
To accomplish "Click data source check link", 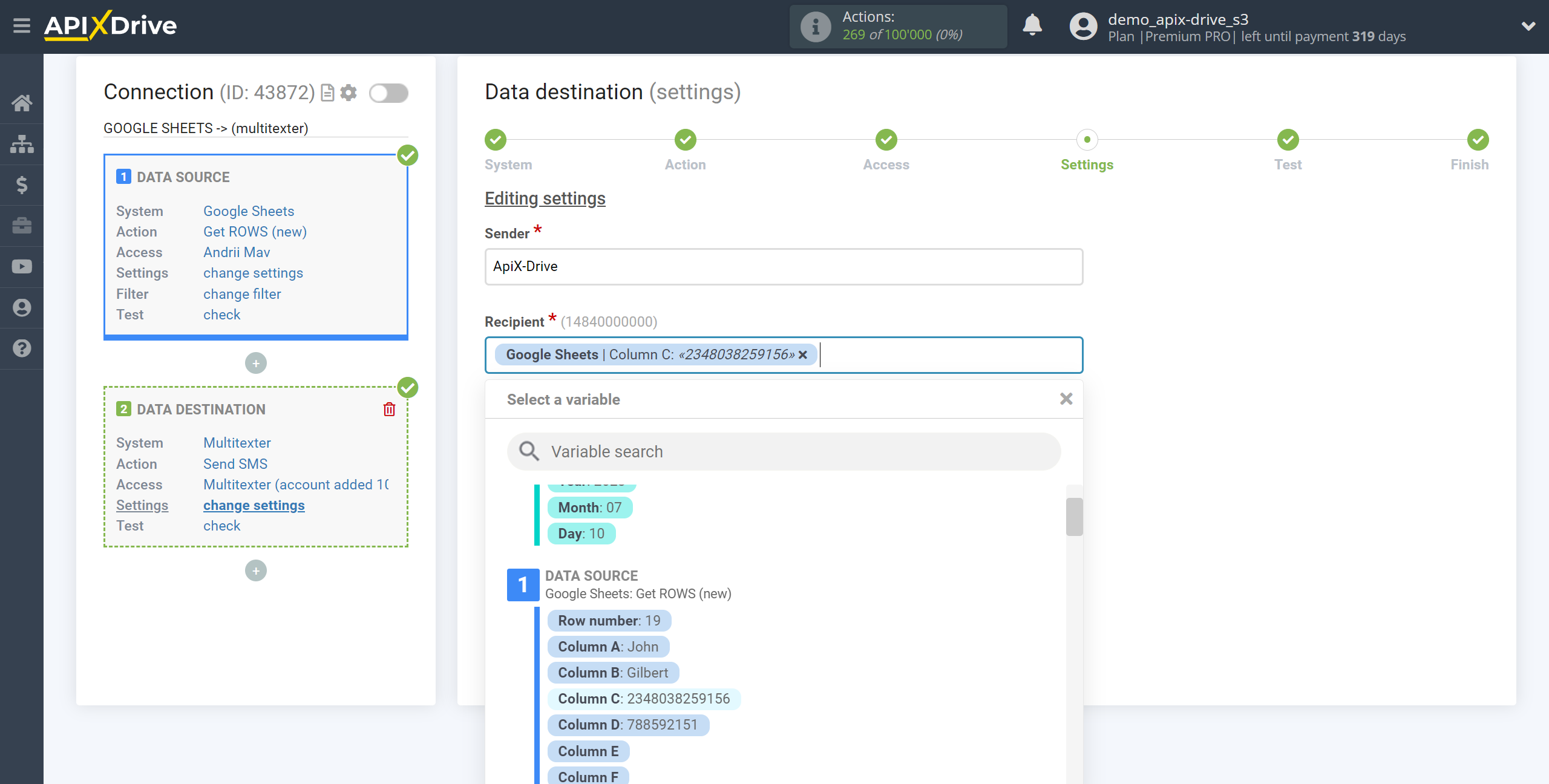I will pyautogui.click(x=221, y=315).
